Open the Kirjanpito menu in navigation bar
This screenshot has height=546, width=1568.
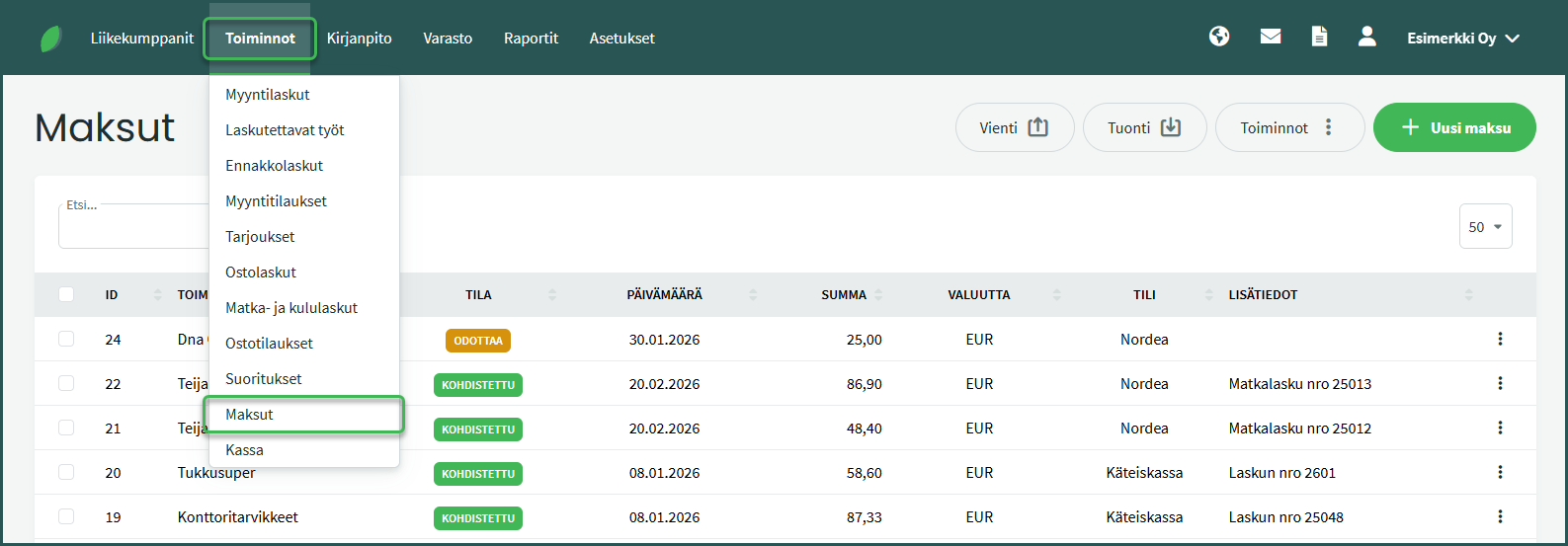coord(360,39)
